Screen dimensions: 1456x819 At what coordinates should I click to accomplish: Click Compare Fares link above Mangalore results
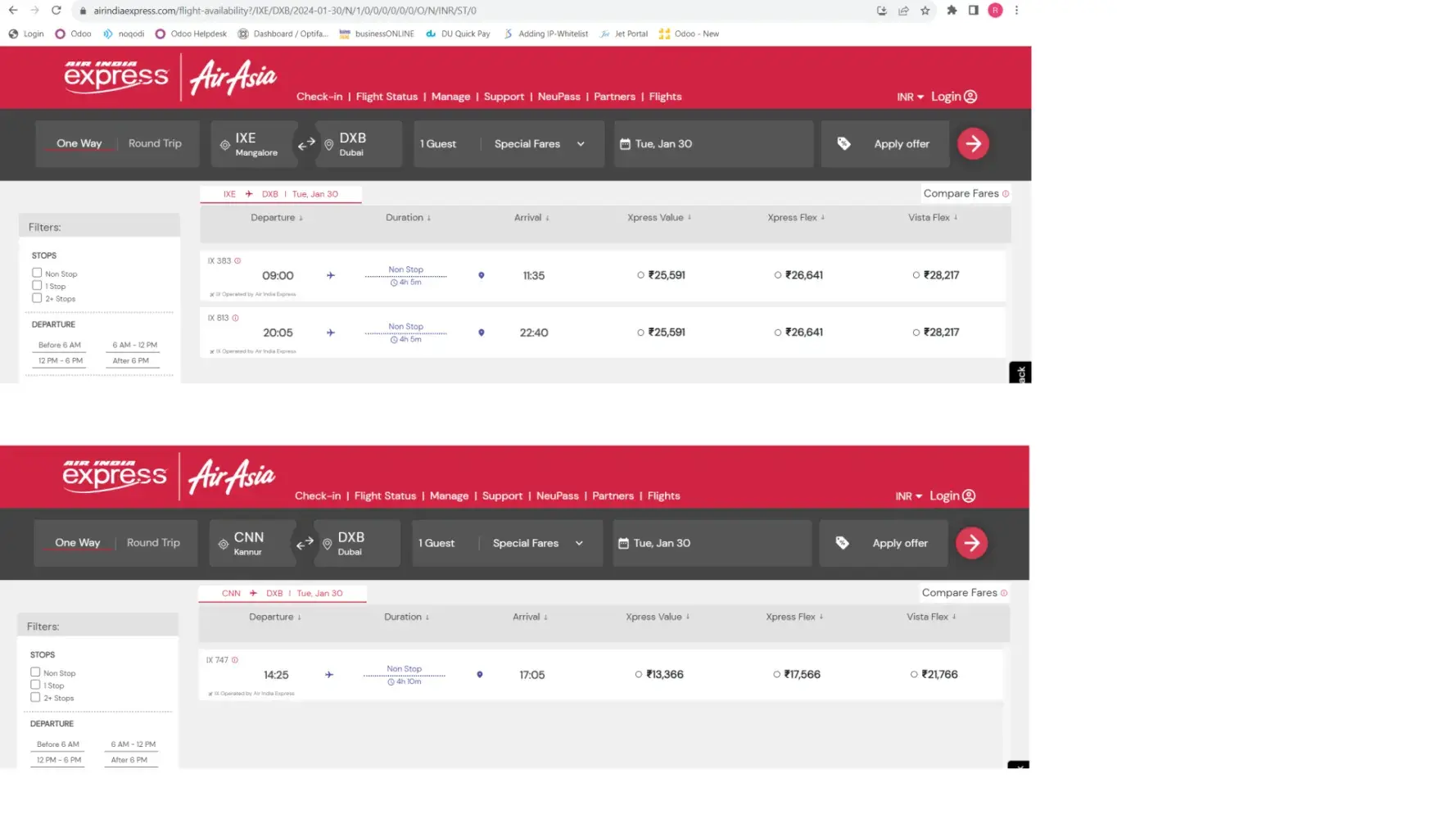pyautogui.click(x=961, y=194)
